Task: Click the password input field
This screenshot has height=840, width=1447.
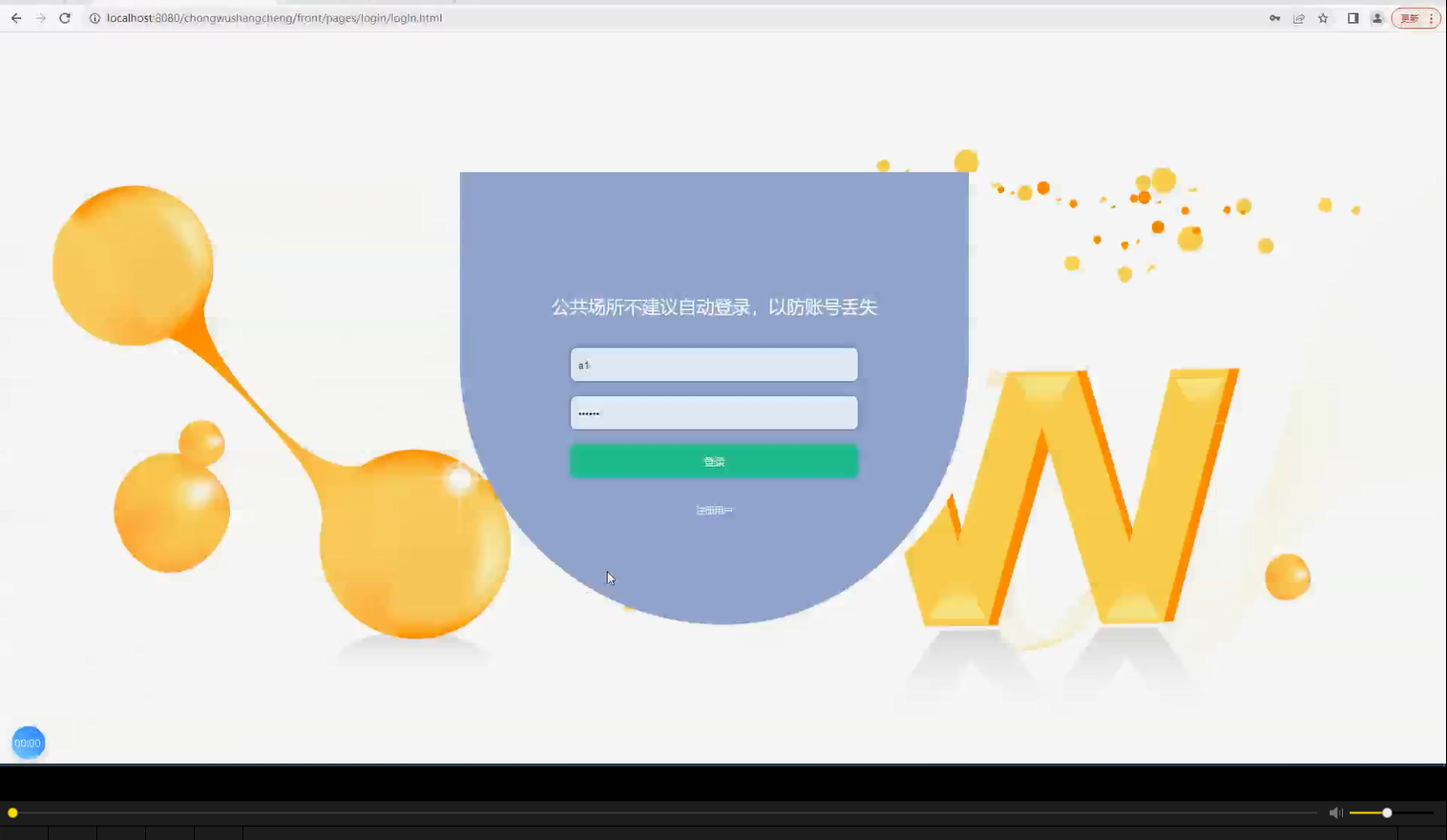Action: [713, 412]
